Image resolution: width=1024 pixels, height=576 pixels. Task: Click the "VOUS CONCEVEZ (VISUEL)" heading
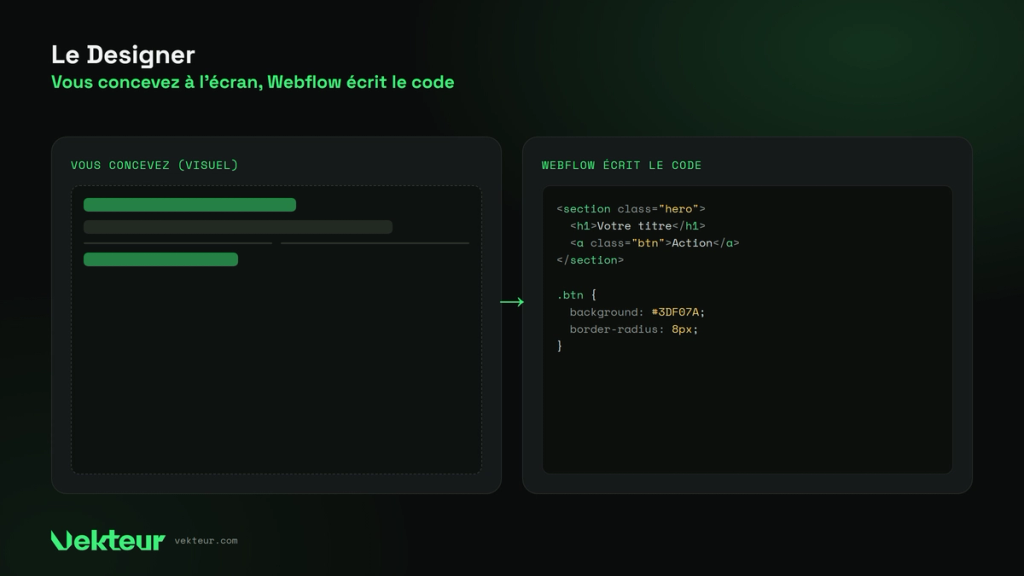pyautogui.click(x=155, y=165)
